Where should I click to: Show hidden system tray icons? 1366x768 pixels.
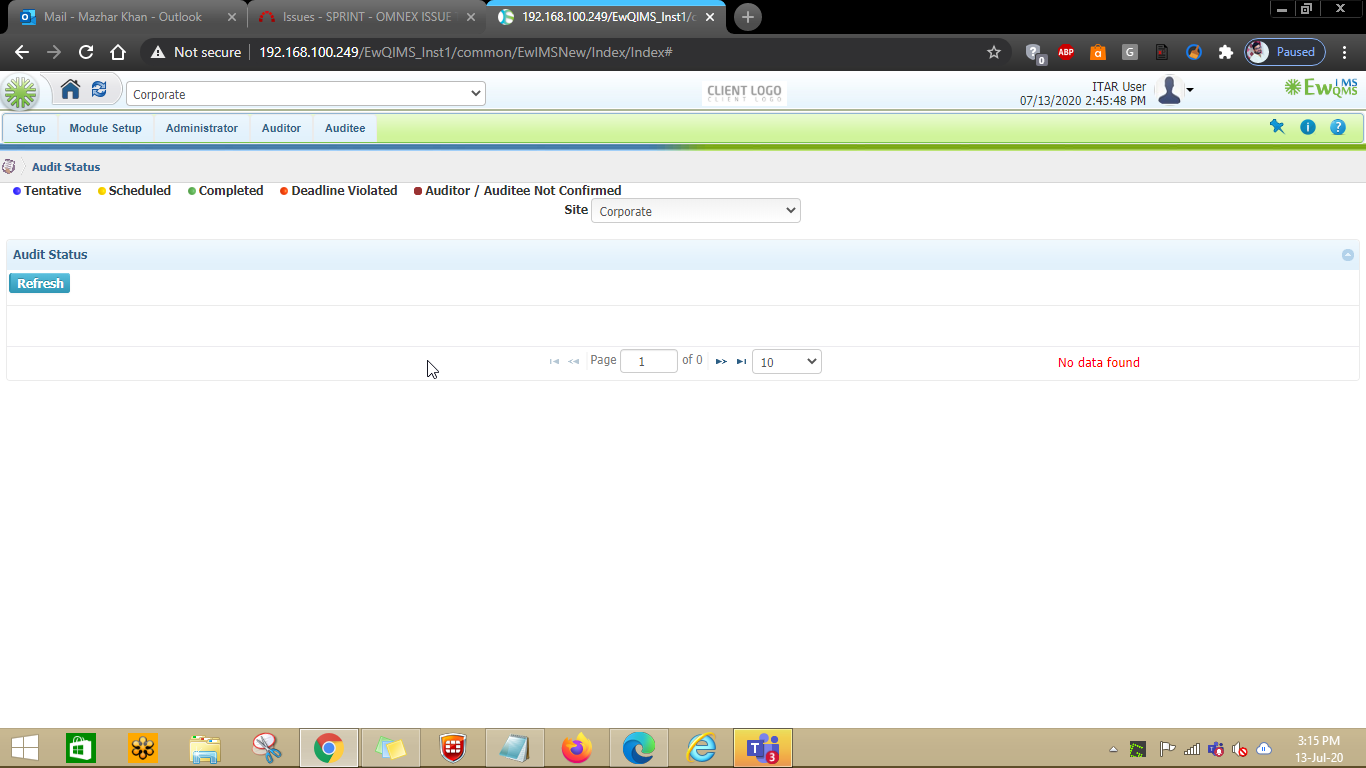click(1114, 749)
